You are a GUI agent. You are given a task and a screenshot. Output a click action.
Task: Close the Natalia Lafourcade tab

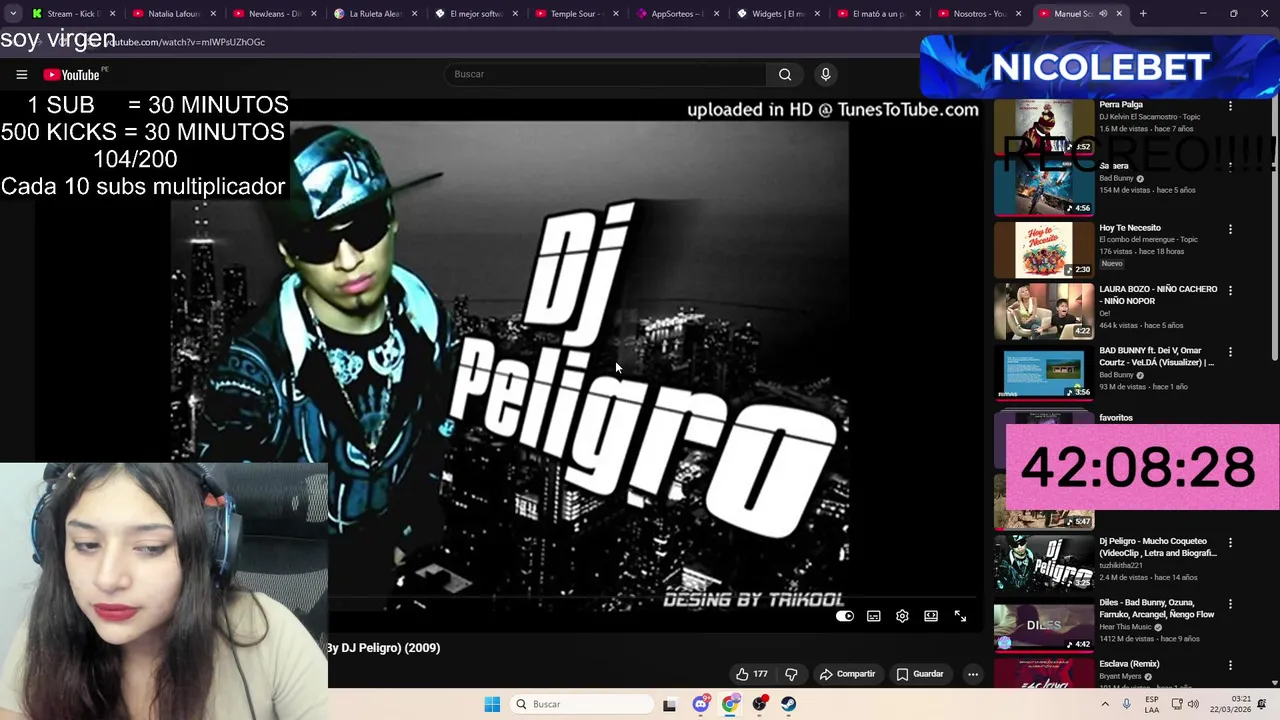212,14
